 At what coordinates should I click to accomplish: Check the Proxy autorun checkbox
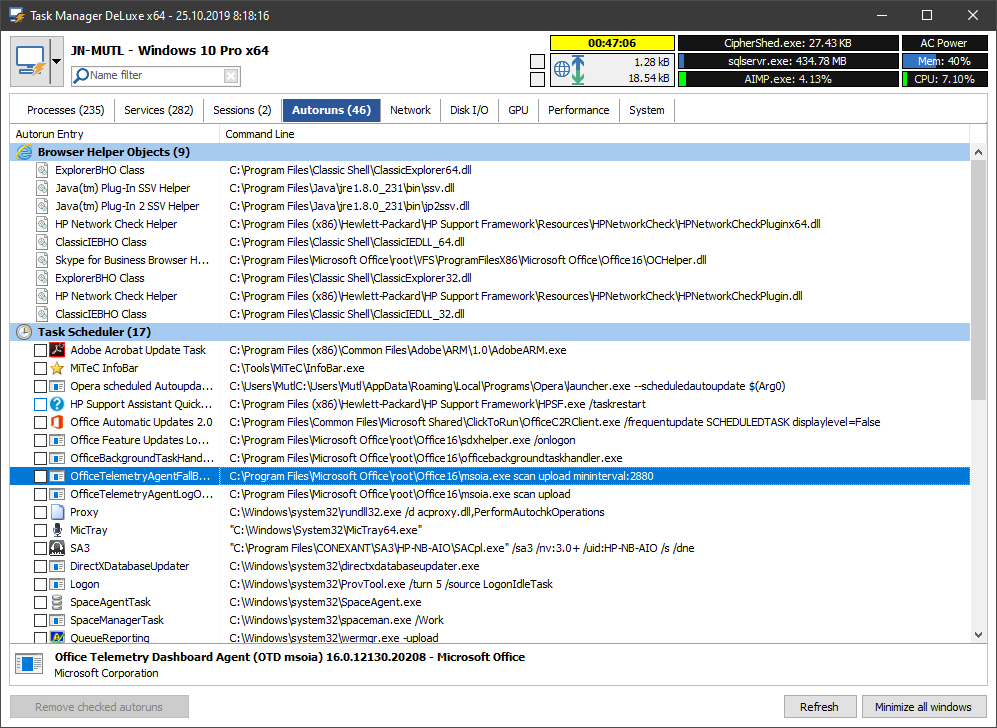(40, 512)
